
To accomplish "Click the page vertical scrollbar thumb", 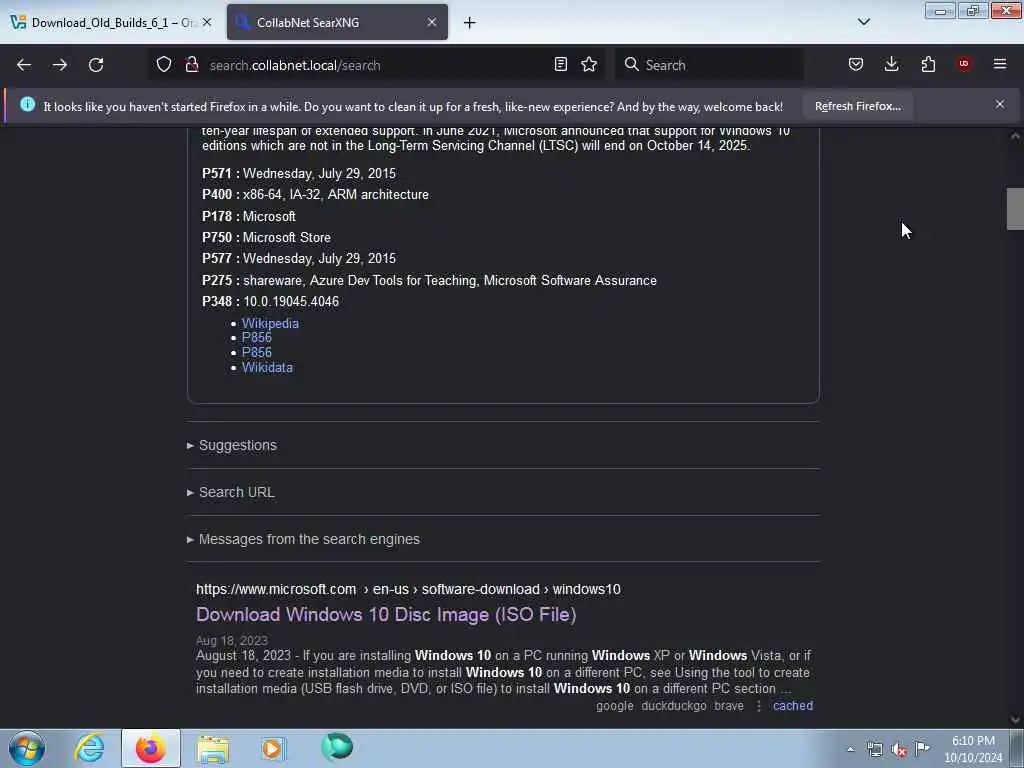I will (1015, 209).
